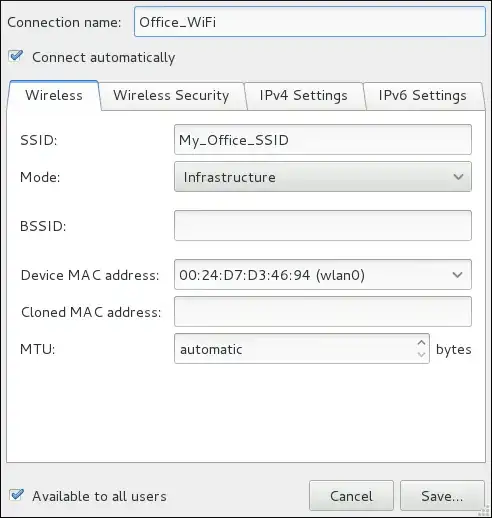Grab the window resize grip corner
This screenshot has width=492, height=518.
(x=485, y=512)
